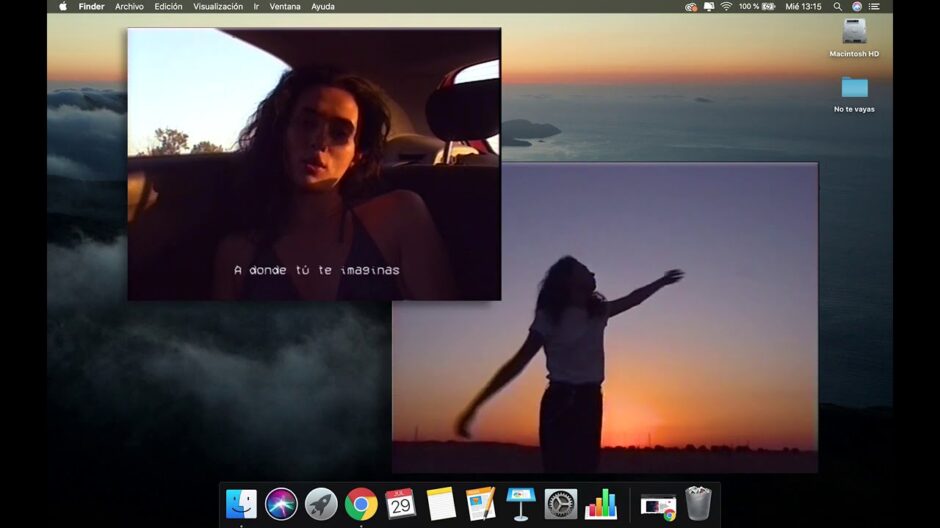The image size is (940, 528).
Task: Launch Keynote from the Dock
Action: pyautogui.click(x=521, y=504)
